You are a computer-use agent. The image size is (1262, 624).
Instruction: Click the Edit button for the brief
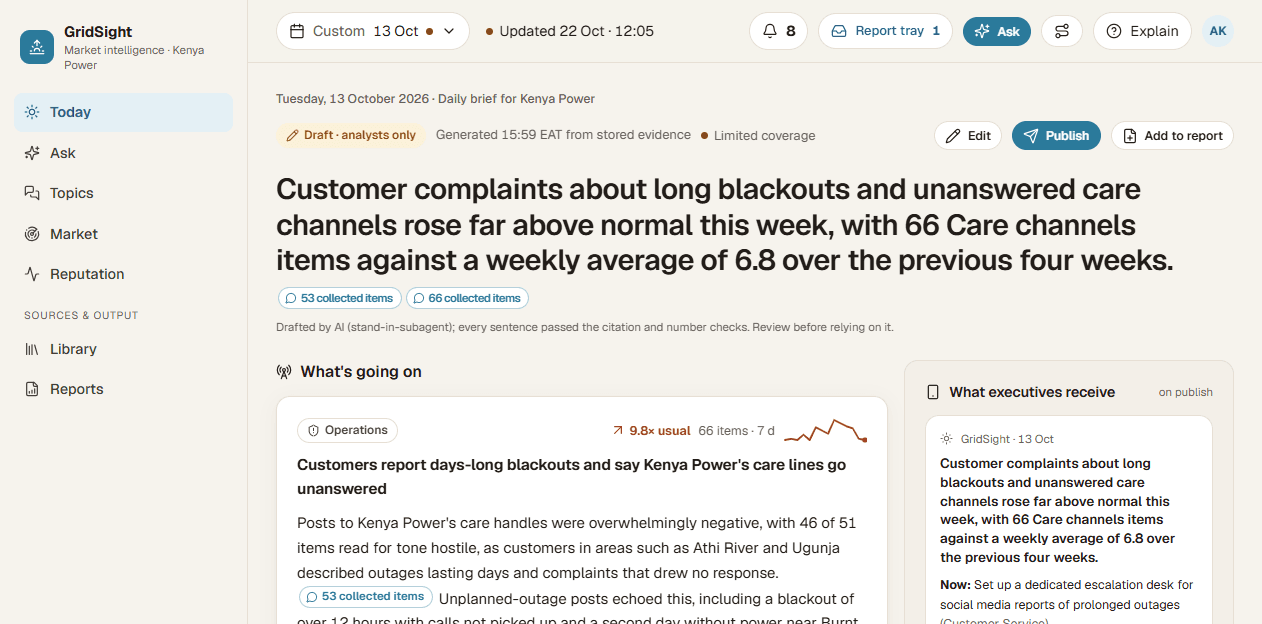coord(968,136)
